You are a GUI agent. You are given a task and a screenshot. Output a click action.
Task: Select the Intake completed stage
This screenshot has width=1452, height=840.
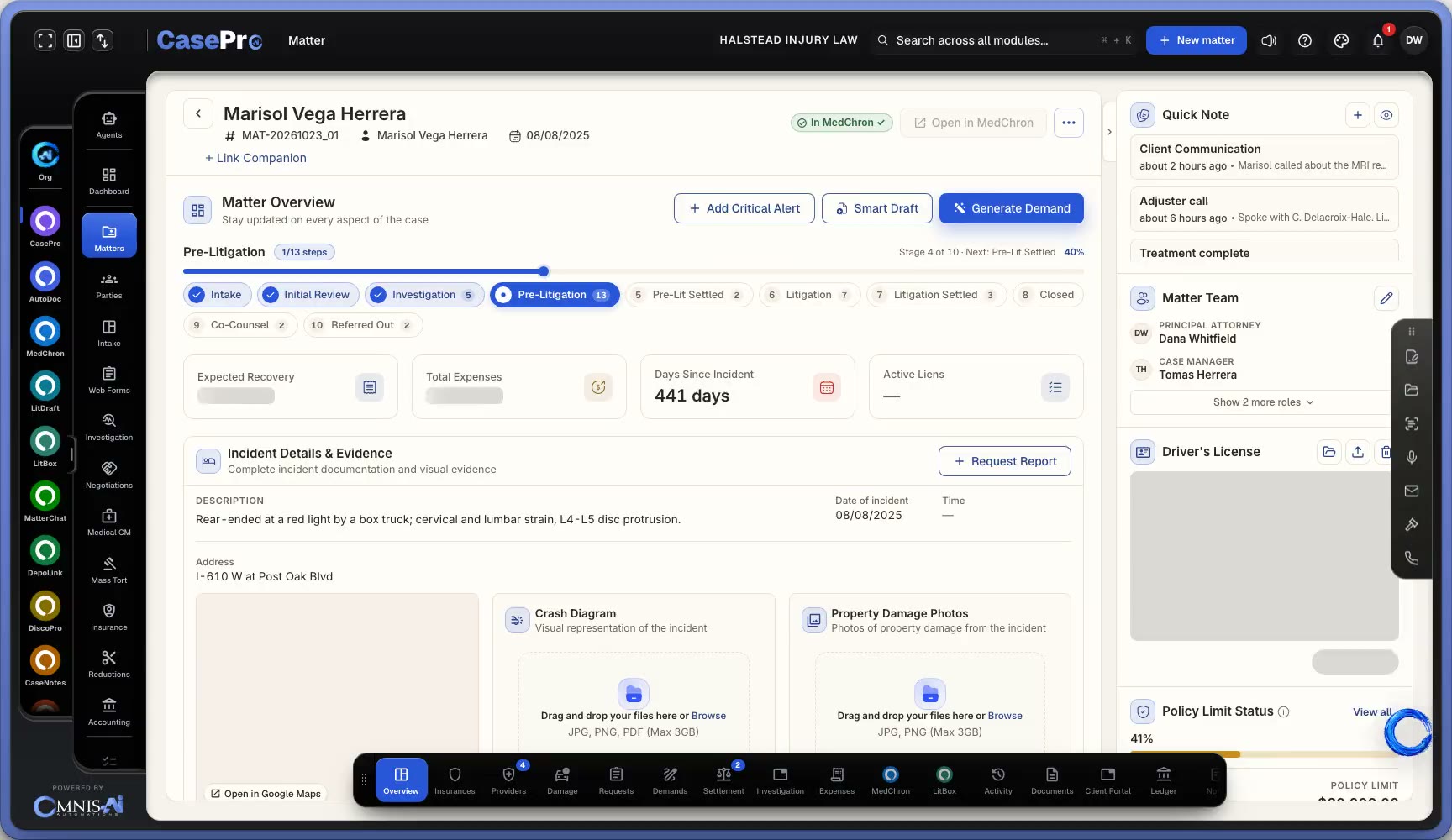(217, 295)
